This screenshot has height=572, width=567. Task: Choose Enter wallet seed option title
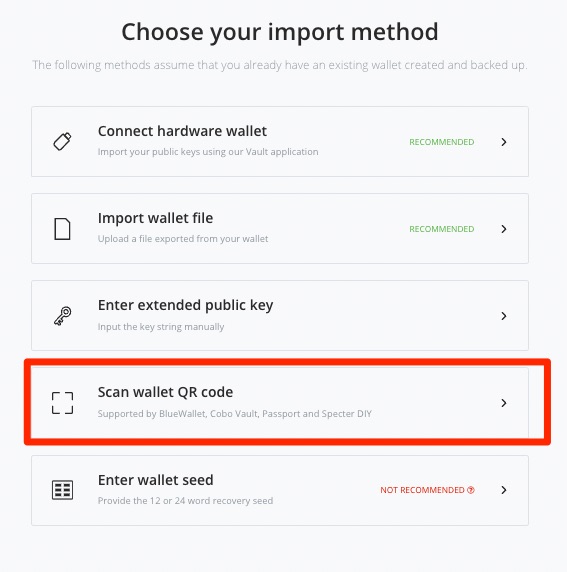[155, 480]
